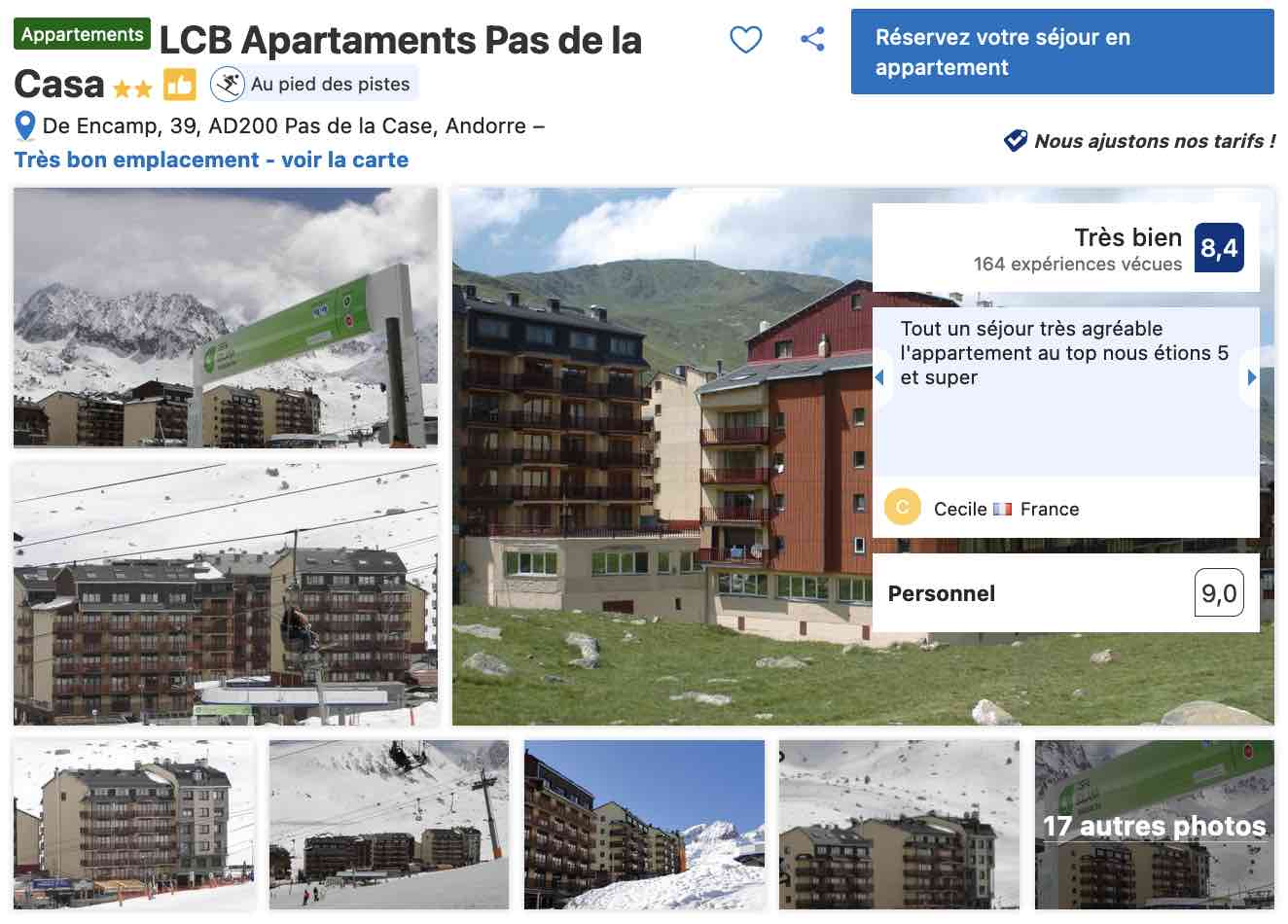Image resolution: width=1288 pixels, height=924 pixels.
Task: Save property with the heart icon
Action: coord(745,40)
